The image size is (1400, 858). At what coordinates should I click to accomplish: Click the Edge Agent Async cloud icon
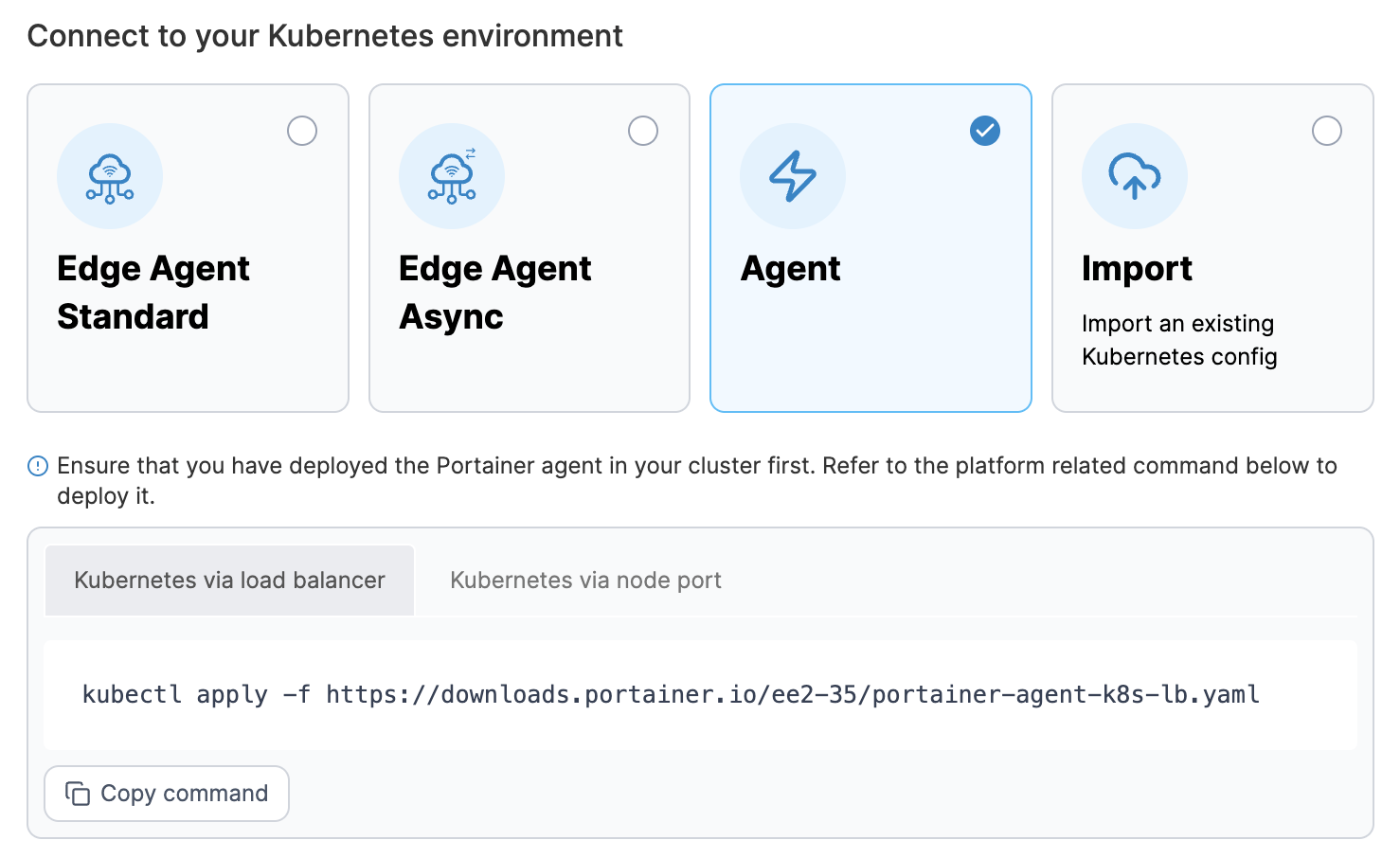coord(452,176)
